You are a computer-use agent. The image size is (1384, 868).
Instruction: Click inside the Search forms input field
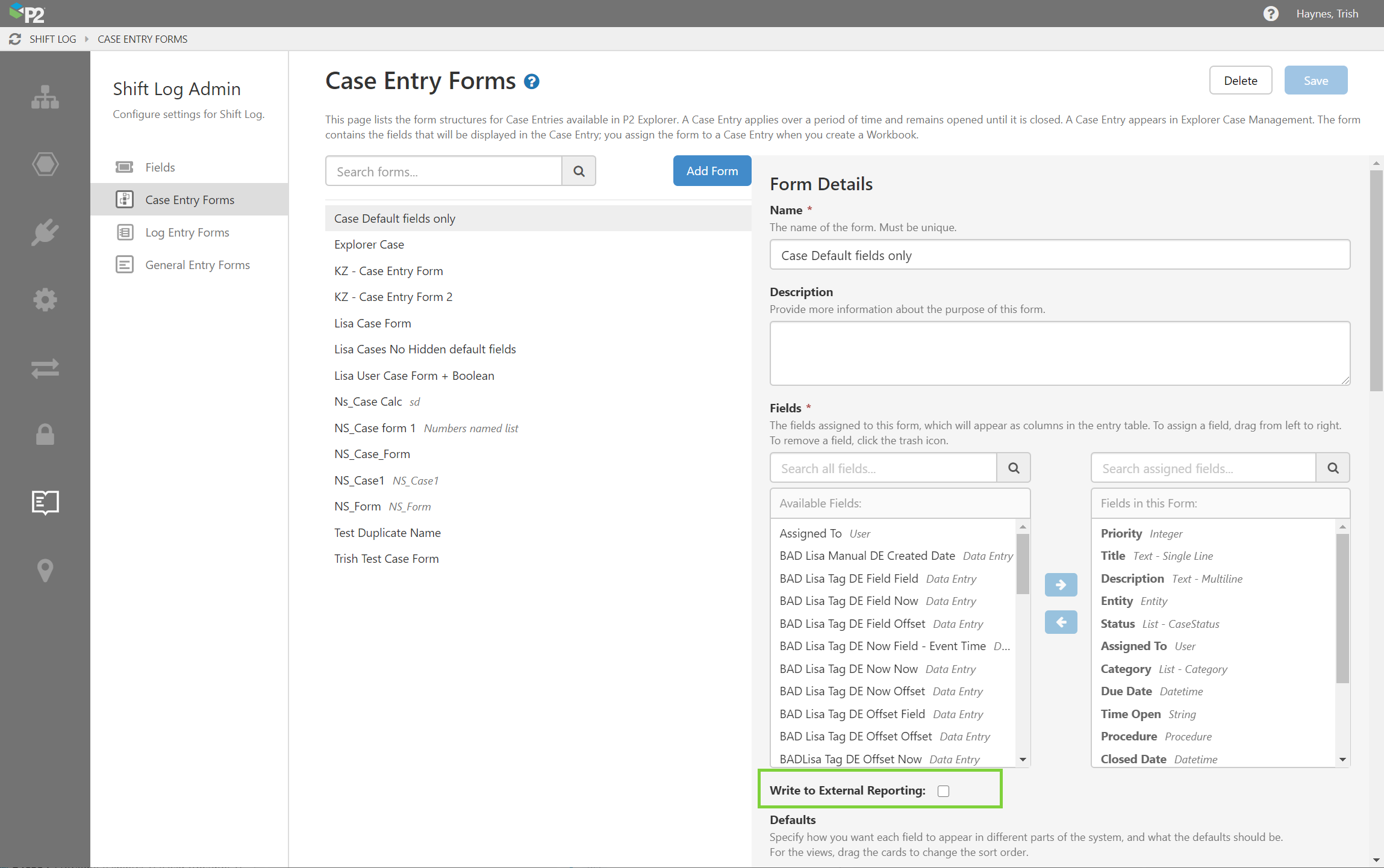[x=444, y=172]
